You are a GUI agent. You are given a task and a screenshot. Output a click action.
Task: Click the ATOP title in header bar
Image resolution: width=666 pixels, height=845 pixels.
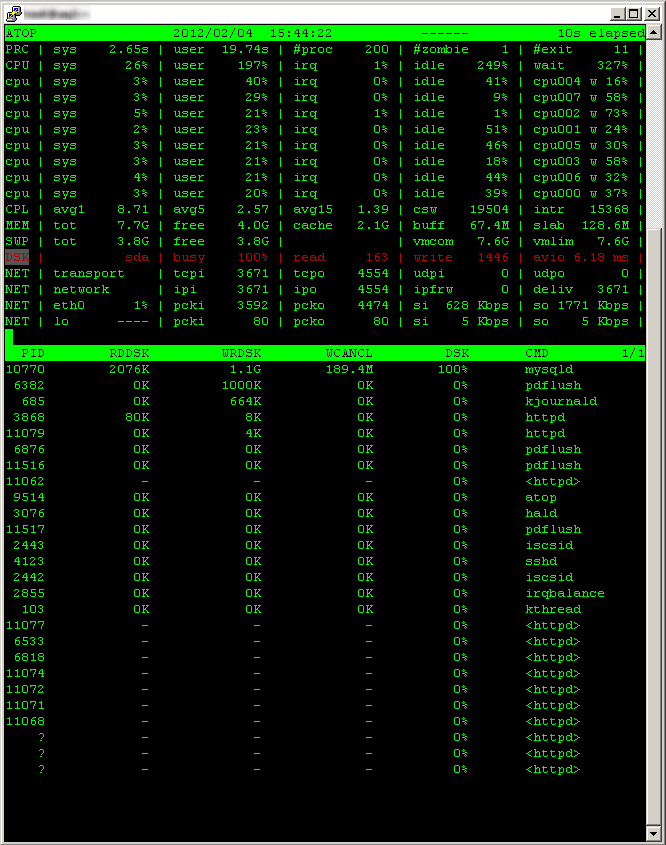[21, 33]
